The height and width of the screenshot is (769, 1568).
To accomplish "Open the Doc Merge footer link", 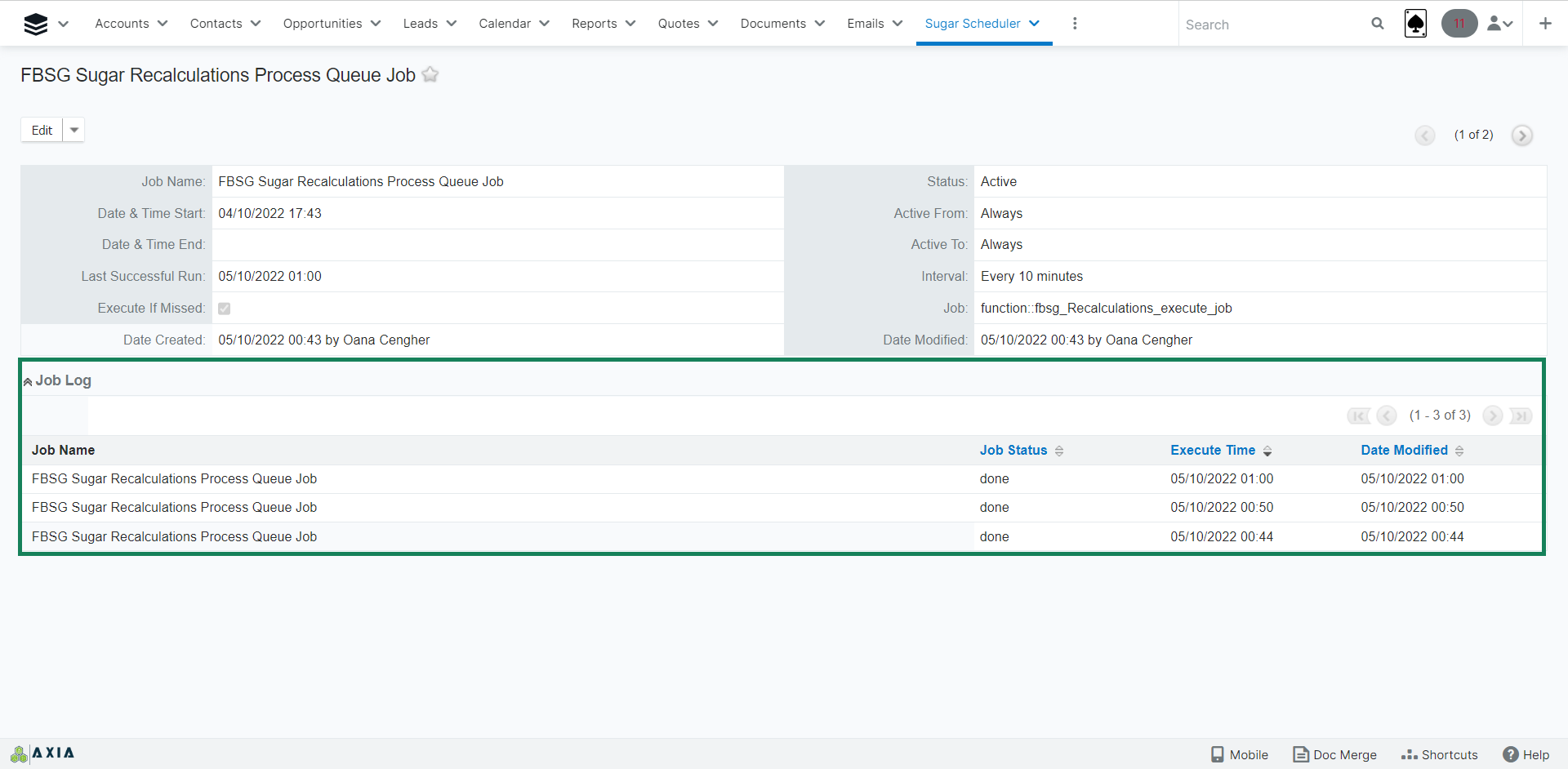I will [x=1335, y=755].
